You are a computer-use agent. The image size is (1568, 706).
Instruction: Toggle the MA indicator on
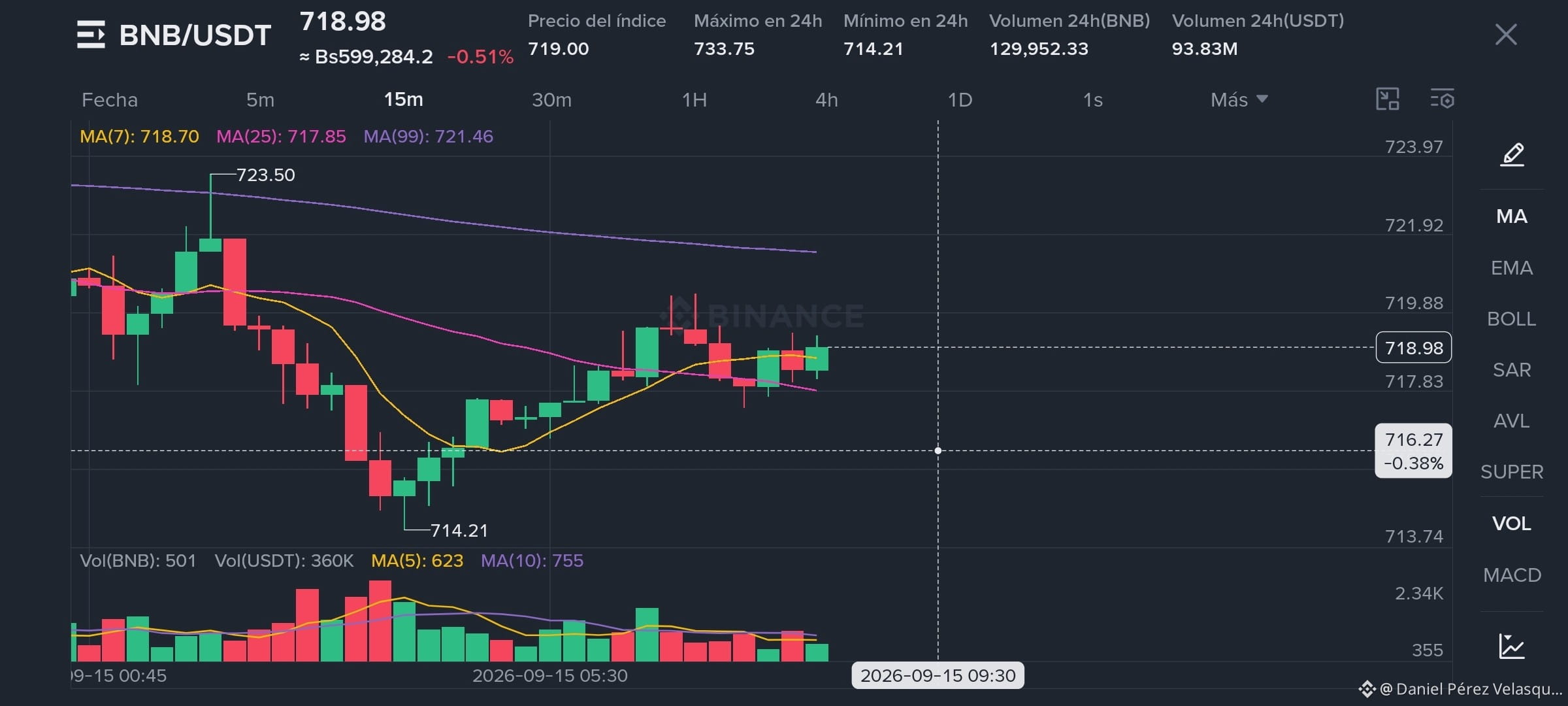1512,216
